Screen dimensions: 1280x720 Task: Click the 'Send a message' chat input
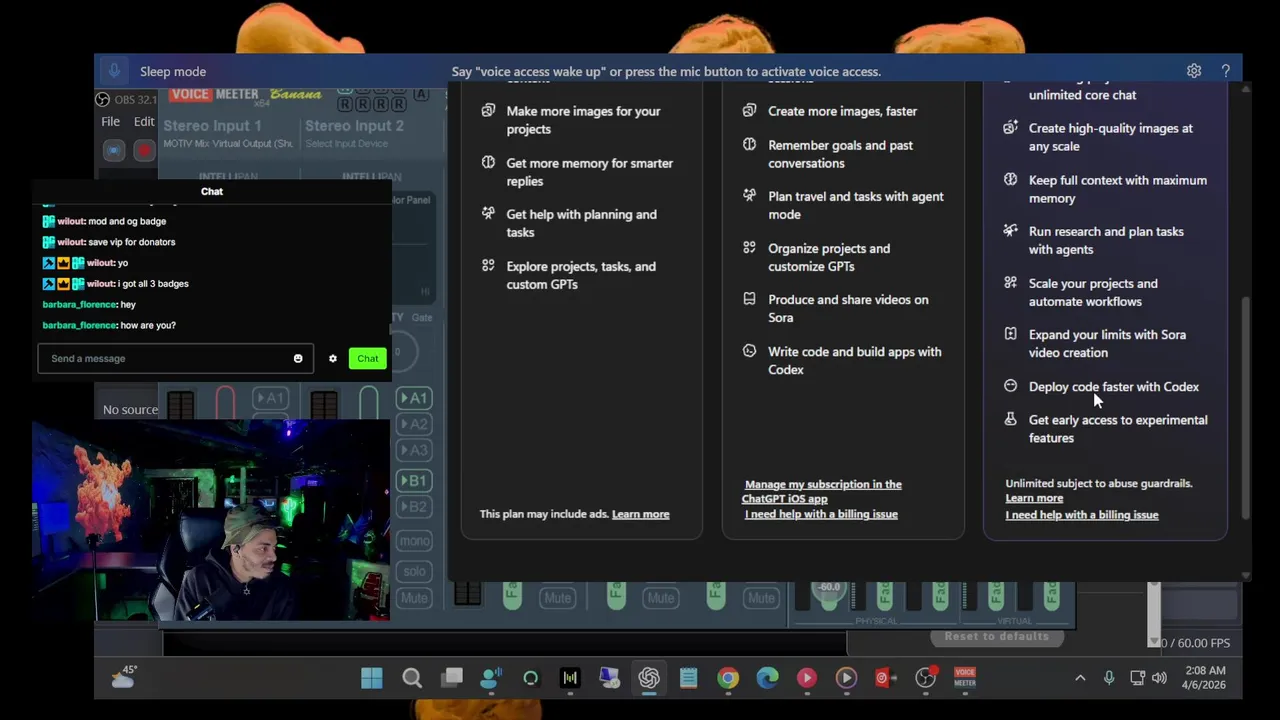click(x=175, y=358)
